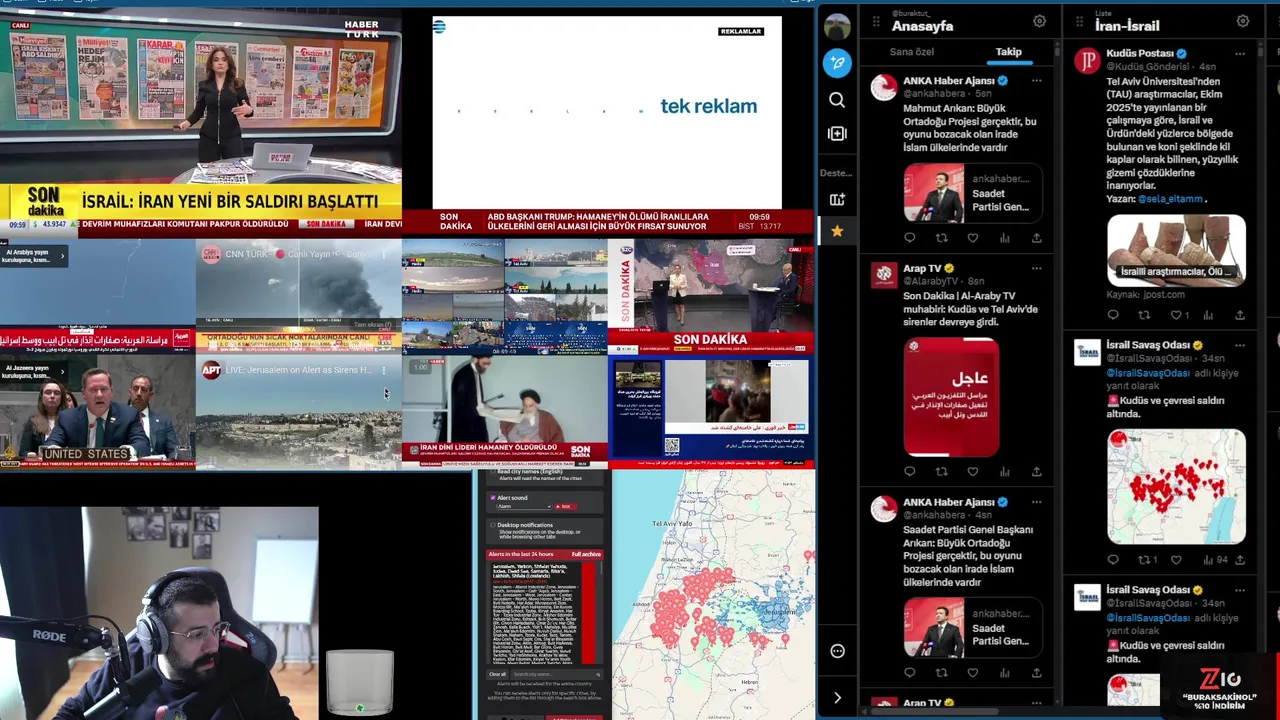Click the Clear all button

[497, 674]
